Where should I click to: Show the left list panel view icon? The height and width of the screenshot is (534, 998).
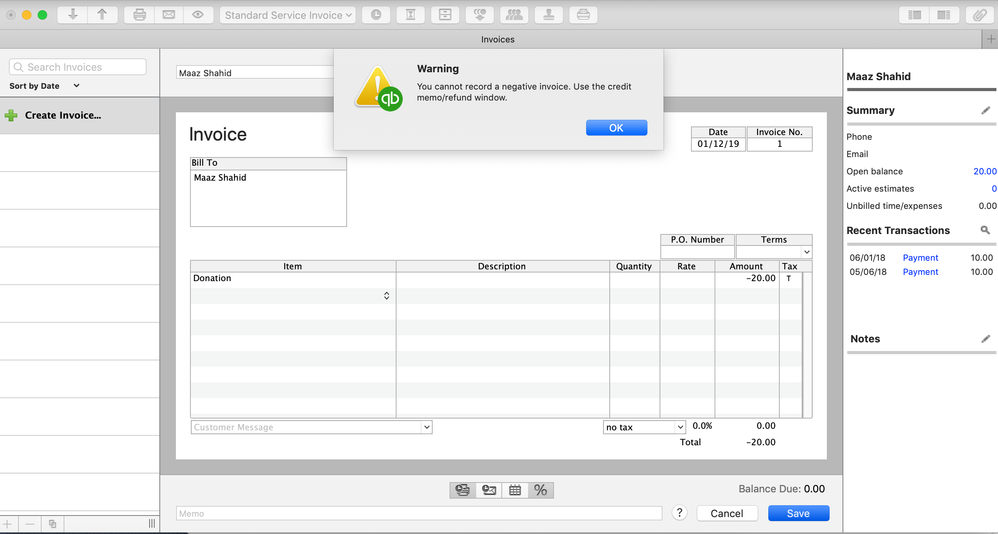915,15
